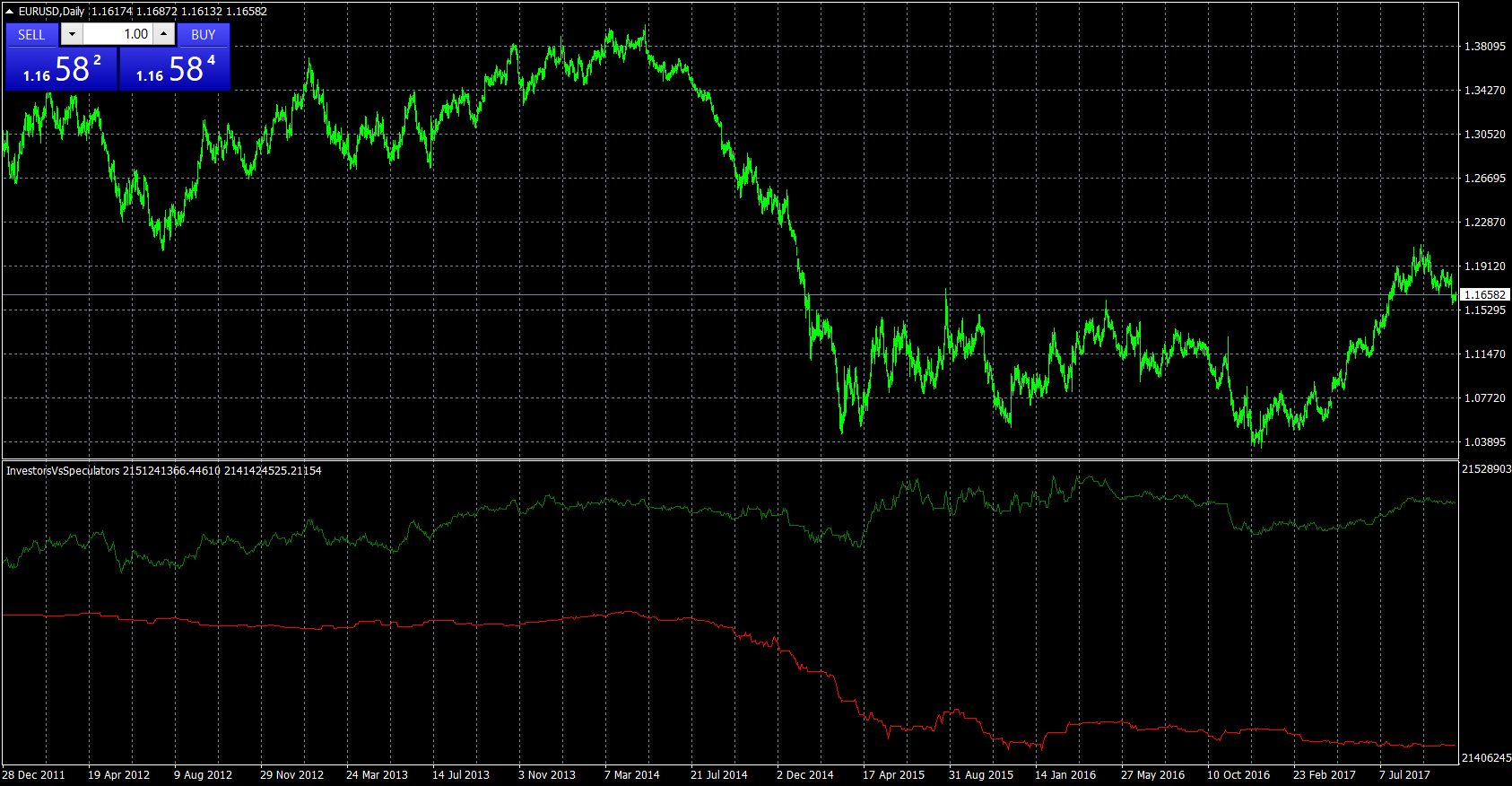The width and height of the screenshot is (1512, 786).
Task: Click the EURUSD,Daily chart title
Action: pos(51,12)
